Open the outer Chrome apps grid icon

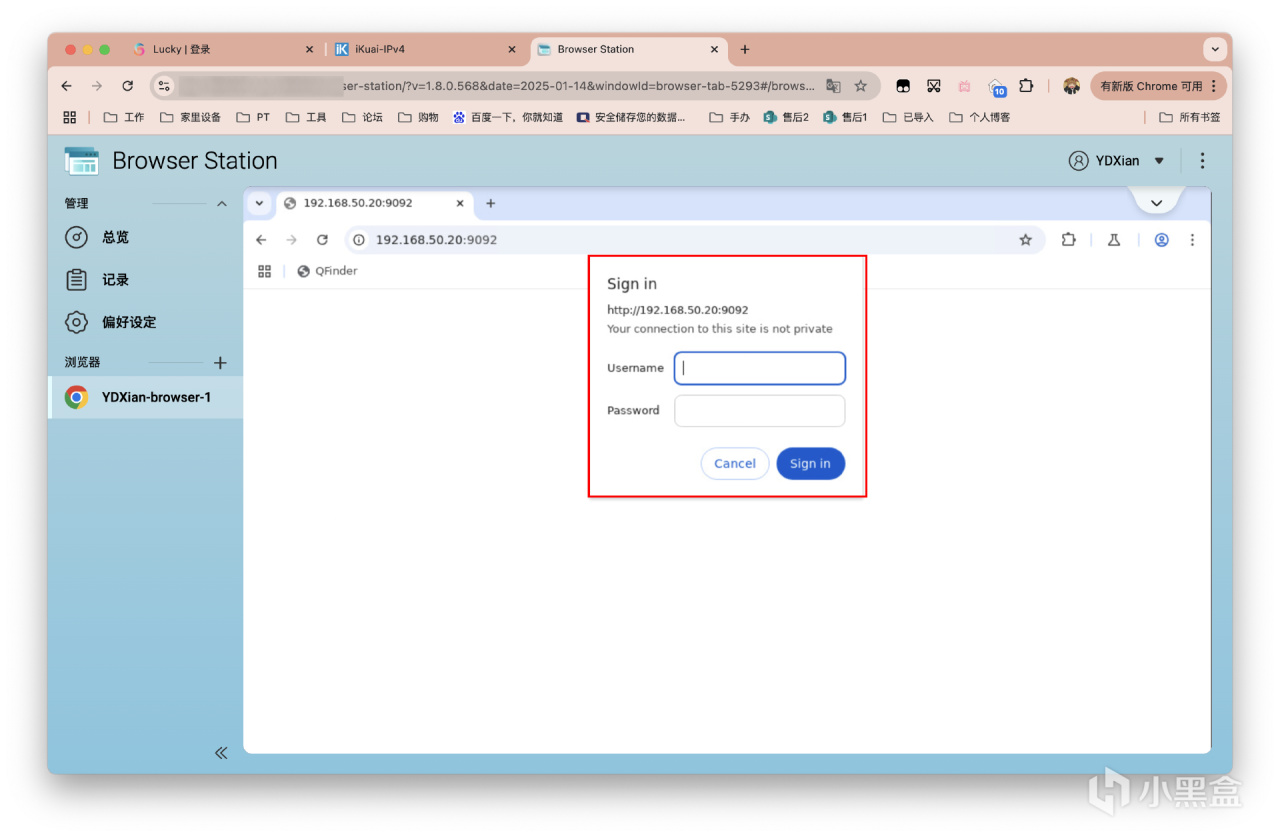tap(70, 117)
